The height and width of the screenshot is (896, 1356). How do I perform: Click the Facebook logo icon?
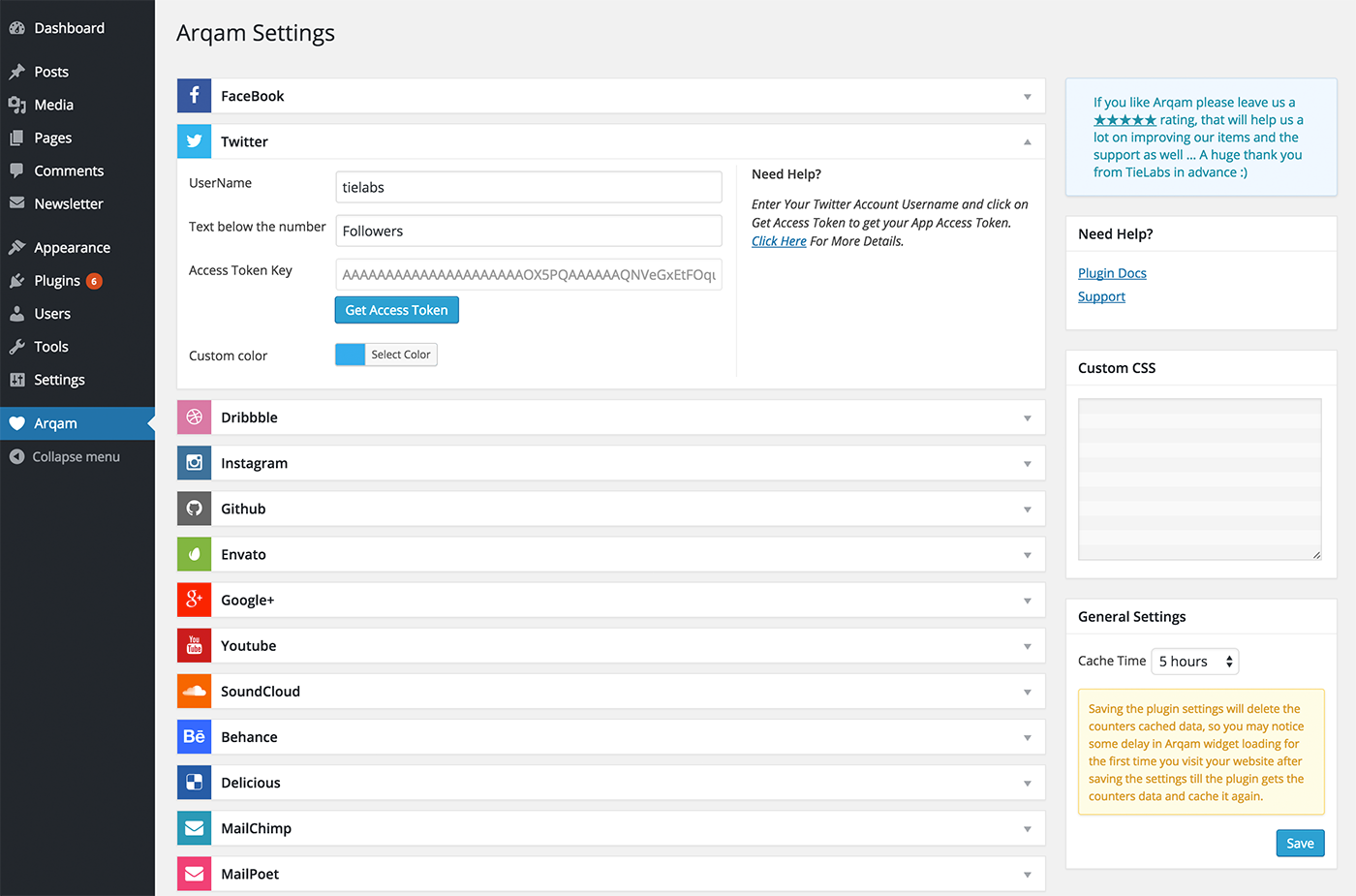(194, 96)
